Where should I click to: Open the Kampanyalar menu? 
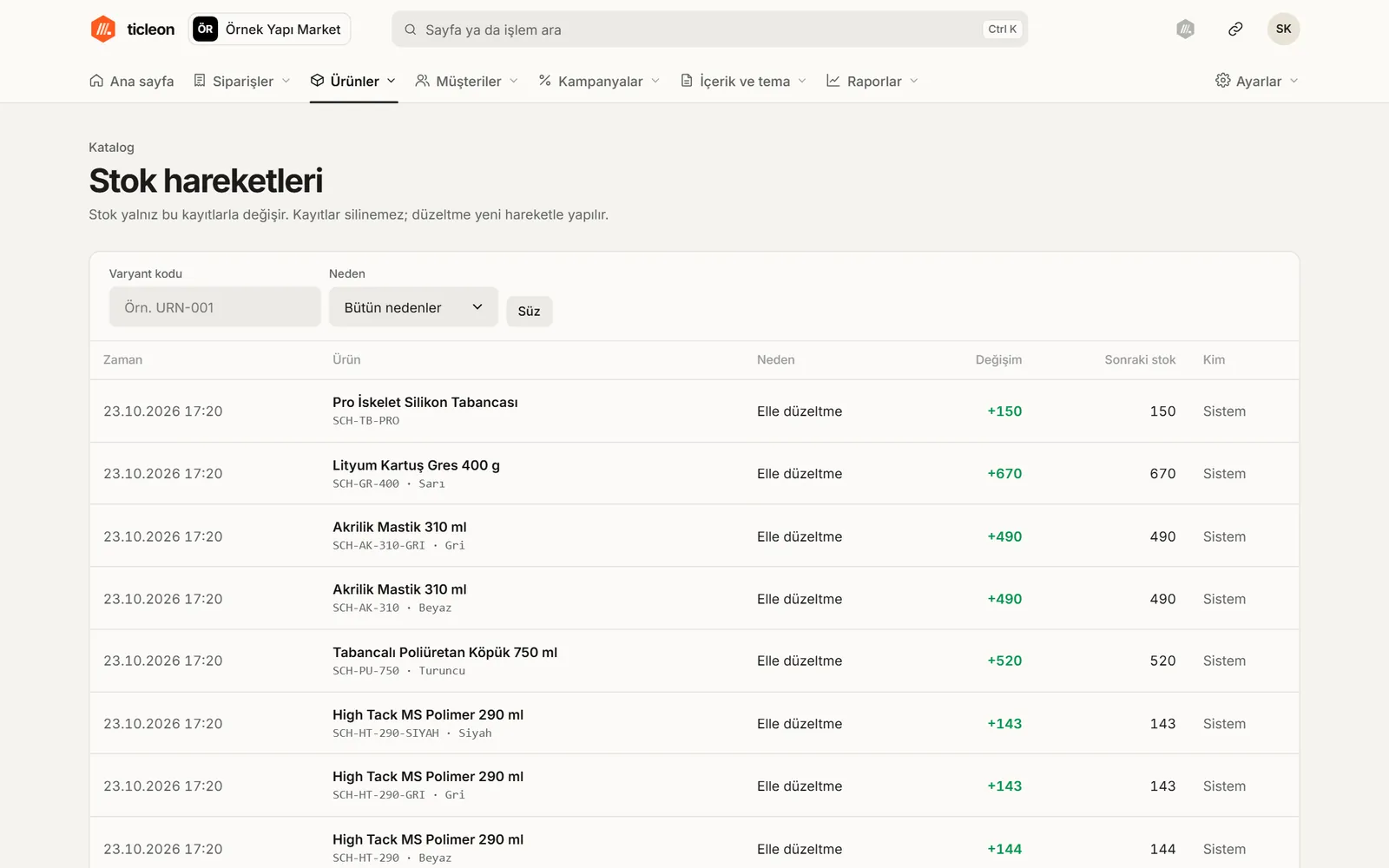[x=599, y=81]
